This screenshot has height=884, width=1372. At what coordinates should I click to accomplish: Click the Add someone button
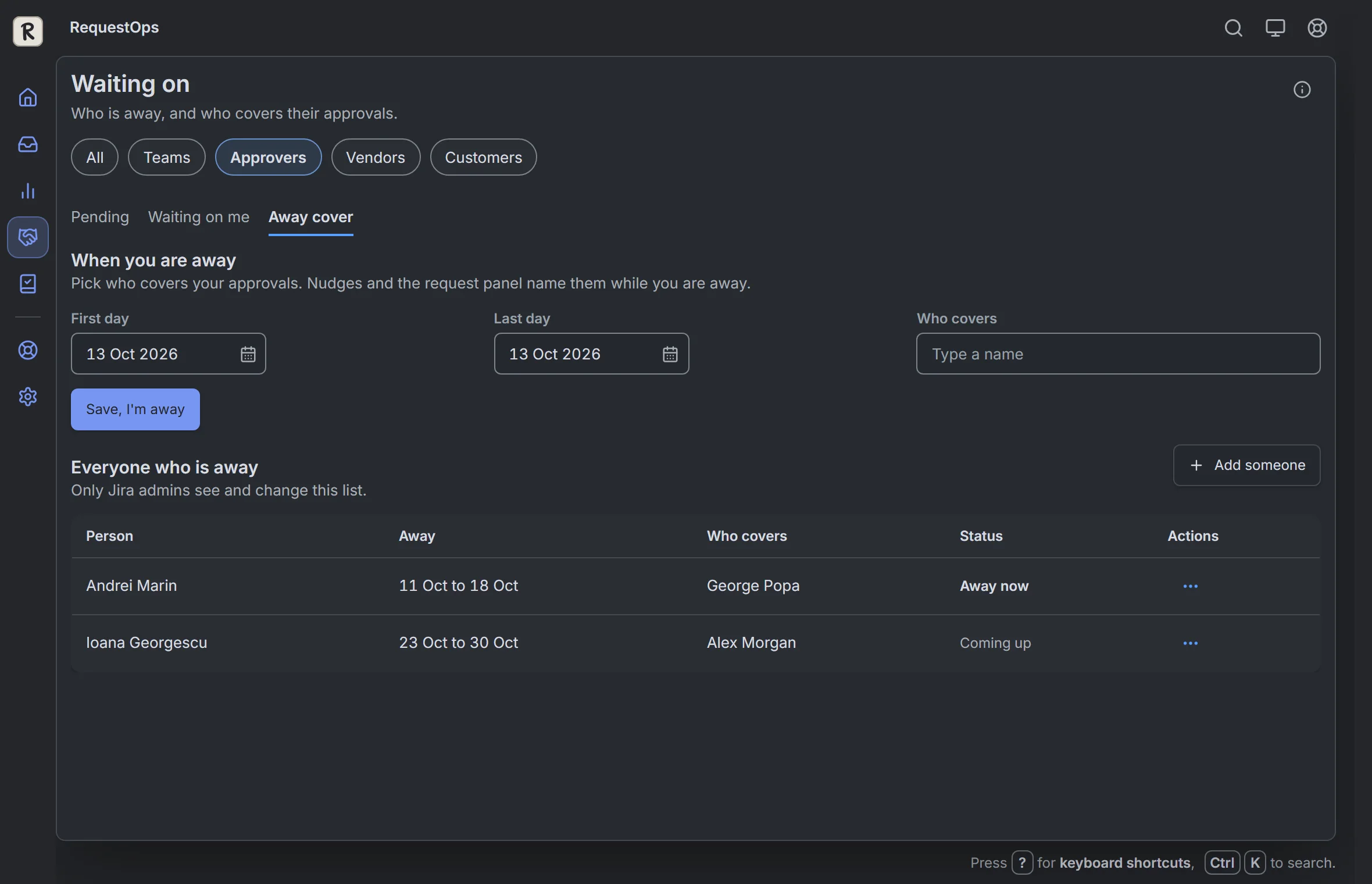(1246, 465)
